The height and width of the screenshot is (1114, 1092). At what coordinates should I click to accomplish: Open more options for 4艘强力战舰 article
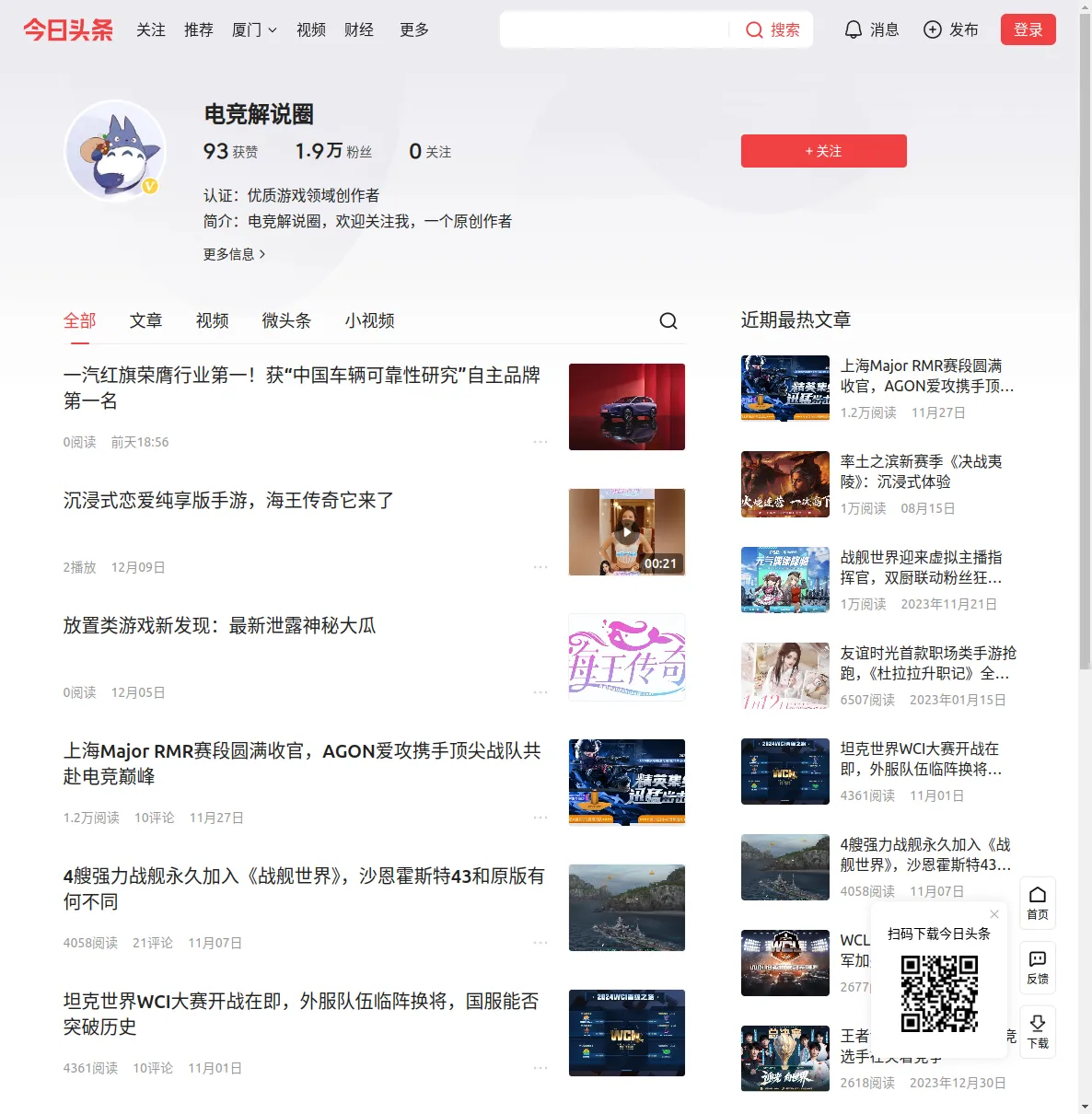(540, 943)
